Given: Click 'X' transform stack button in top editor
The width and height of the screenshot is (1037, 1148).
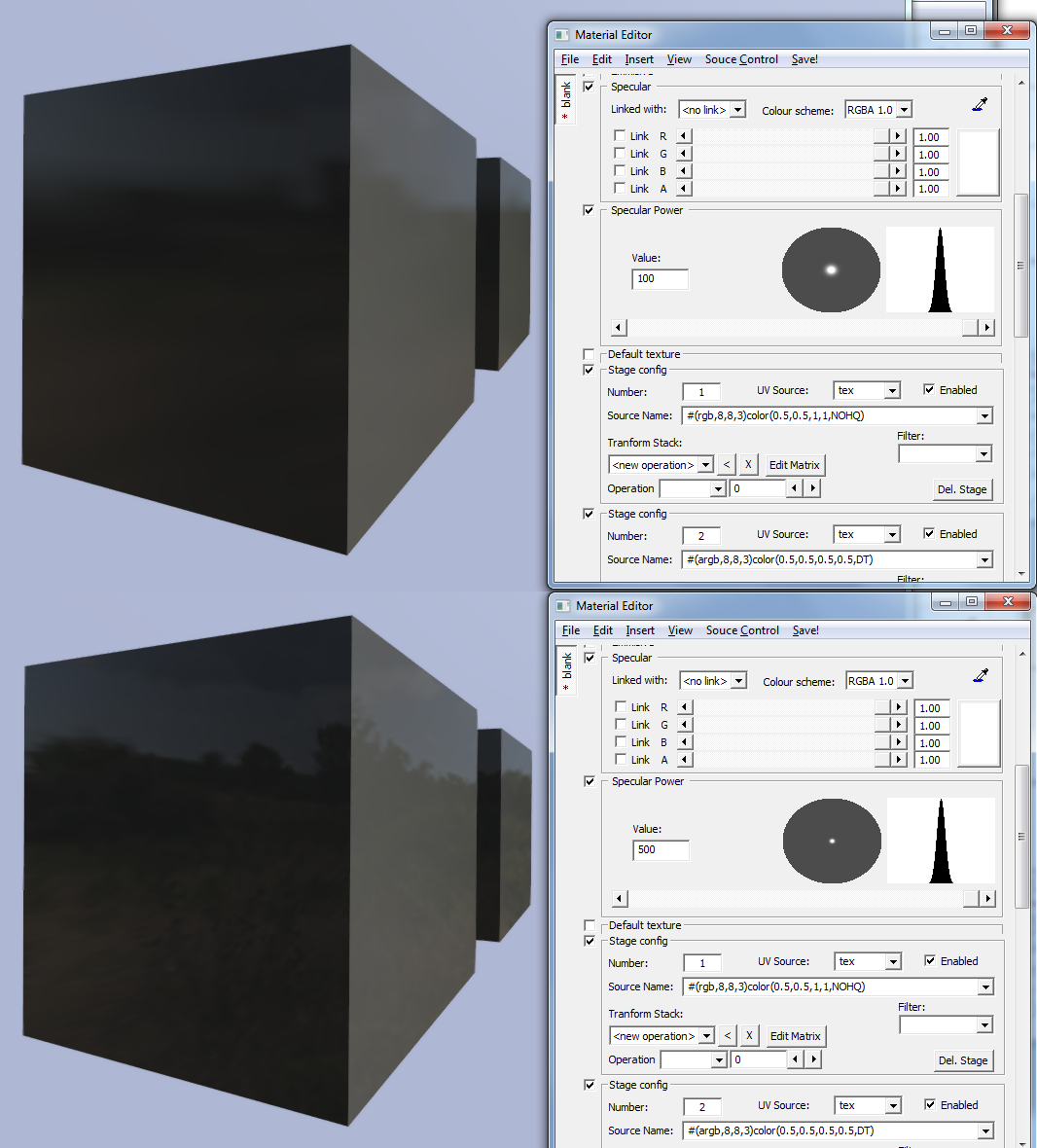Looking at the screenshot, I should coord(748,465).
